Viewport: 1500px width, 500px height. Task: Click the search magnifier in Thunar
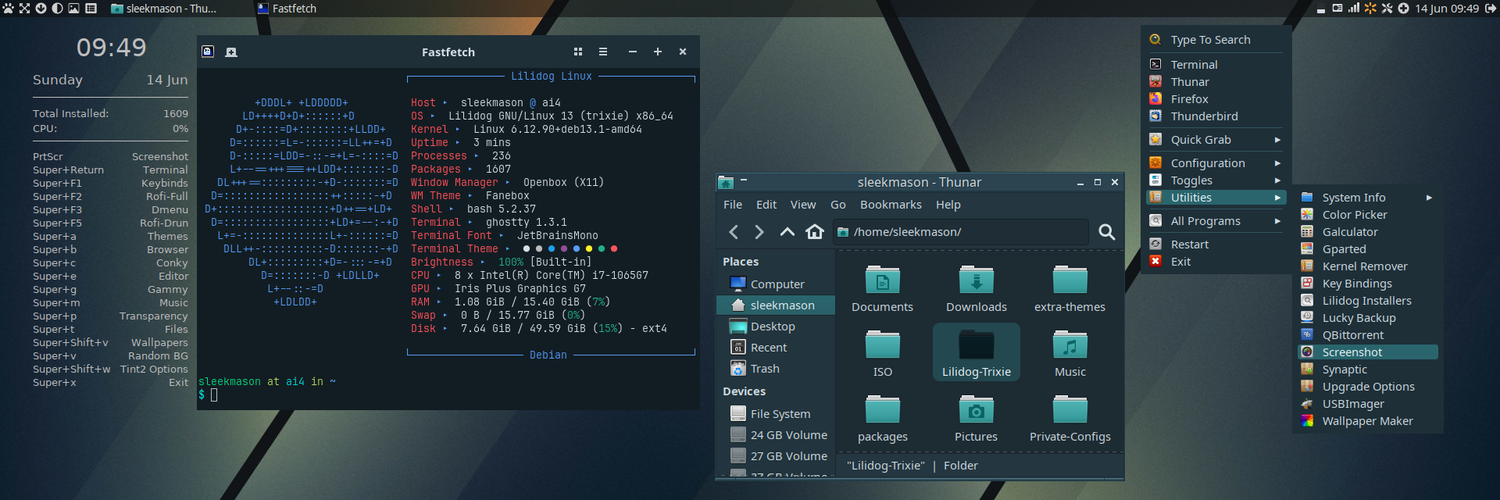(x=1107, y=232)
